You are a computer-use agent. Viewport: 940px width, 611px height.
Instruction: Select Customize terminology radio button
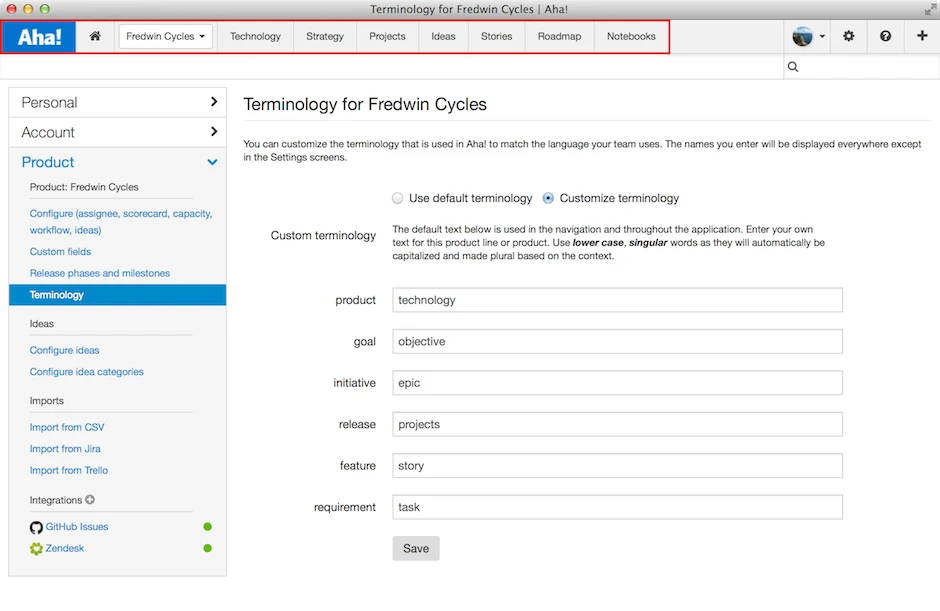(548, 198)
